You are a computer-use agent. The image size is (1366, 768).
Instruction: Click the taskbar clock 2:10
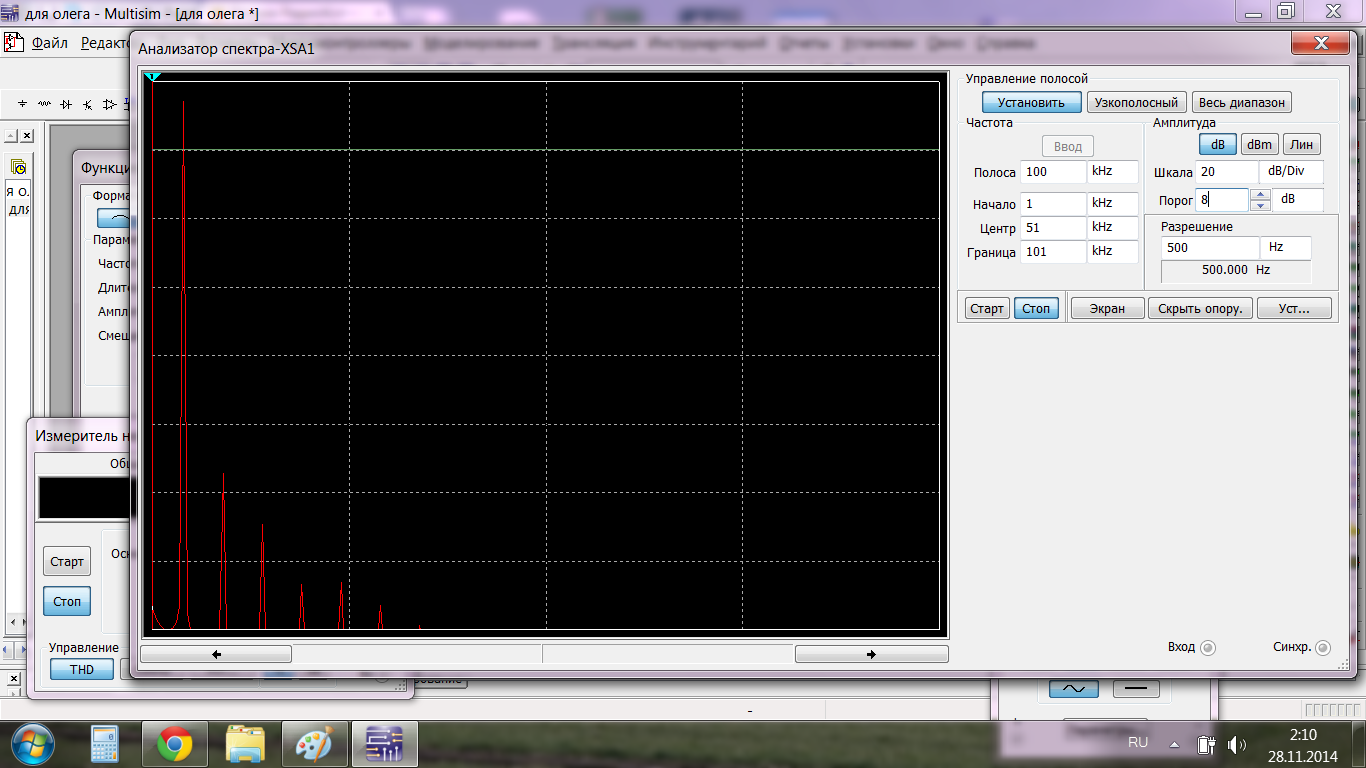[x=1303, y=735]
